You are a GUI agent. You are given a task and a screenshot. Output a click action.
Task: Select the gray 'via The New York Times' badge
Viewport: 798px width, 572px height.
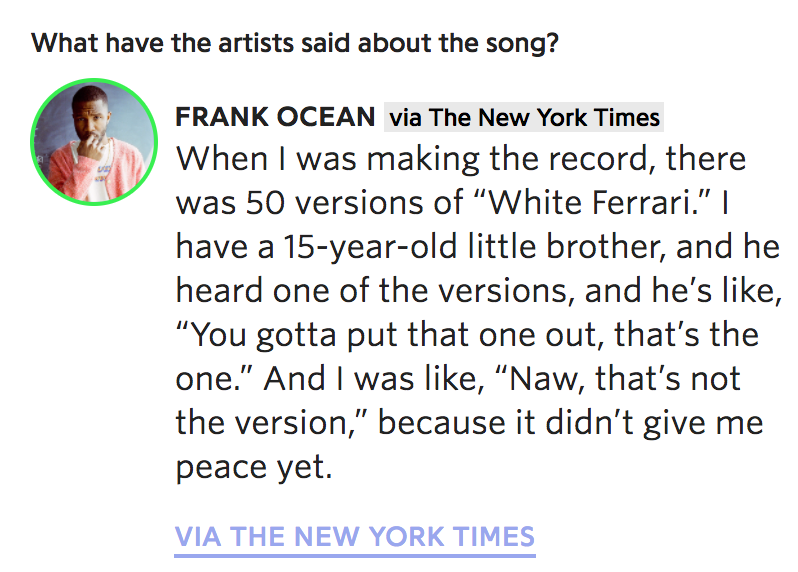524,117
